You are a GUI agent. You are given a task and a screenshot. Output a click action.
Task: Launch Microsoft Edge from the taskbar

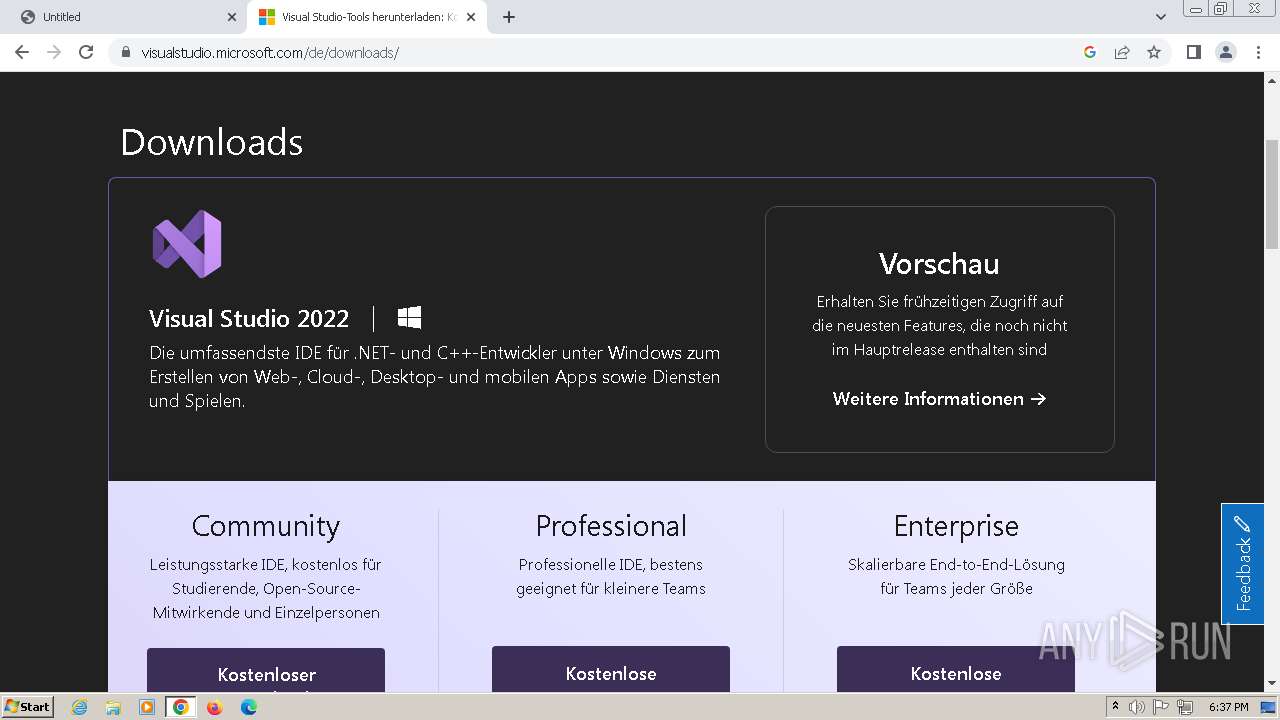(x=249, y=707)
